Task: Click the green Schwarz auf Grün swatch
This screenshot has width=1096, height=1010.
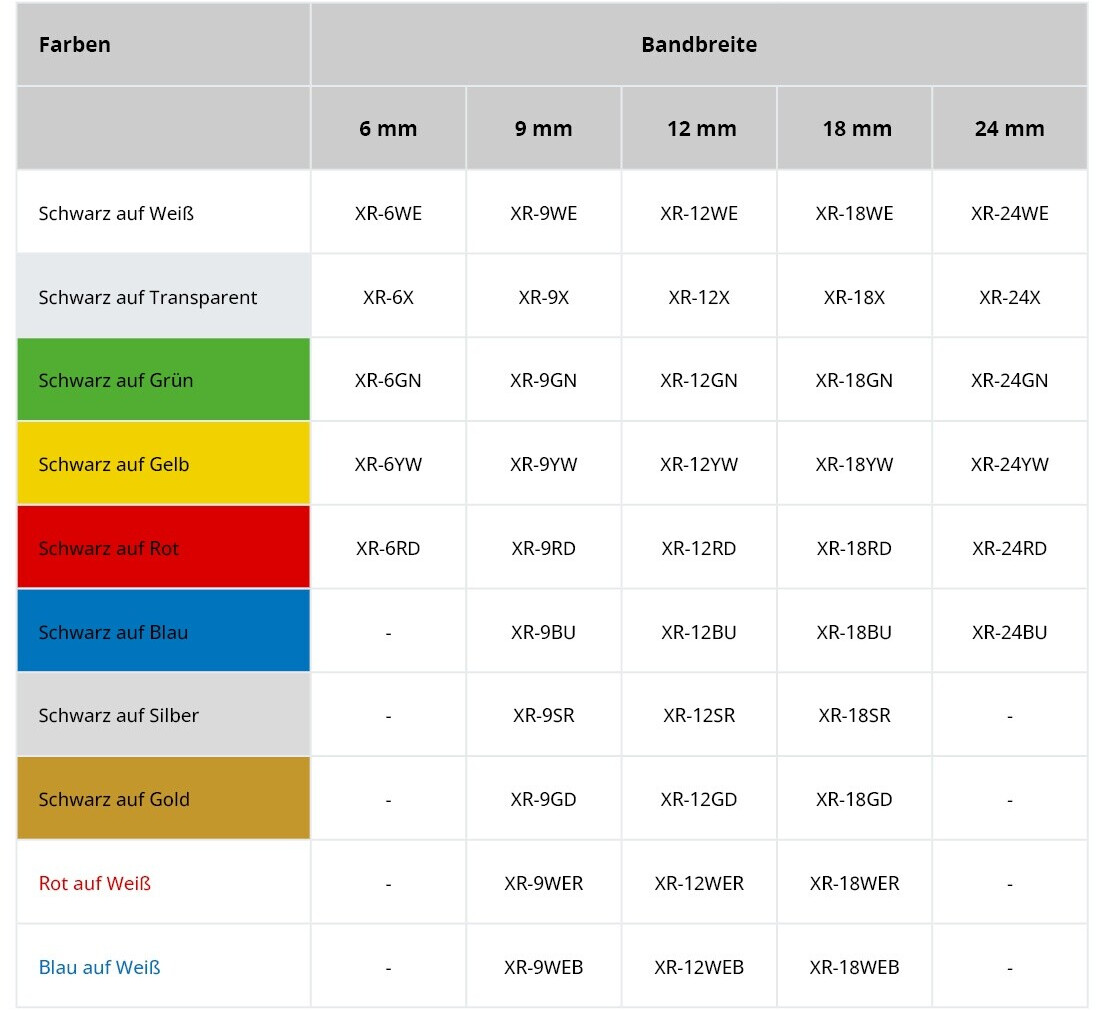Action: (163, 380)
